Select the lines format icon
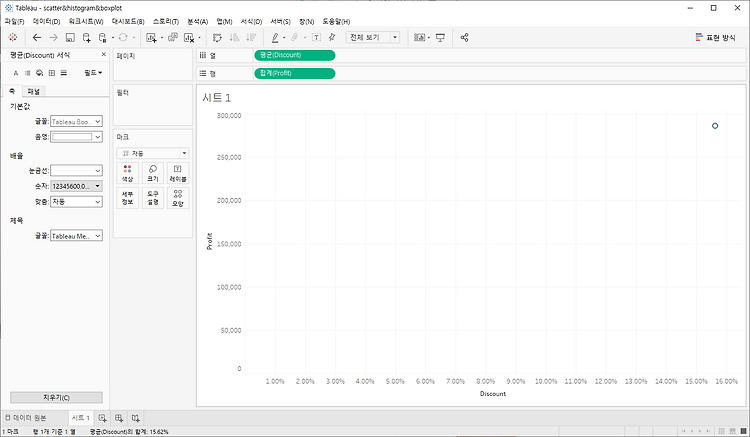 click(x=64, y=73)
